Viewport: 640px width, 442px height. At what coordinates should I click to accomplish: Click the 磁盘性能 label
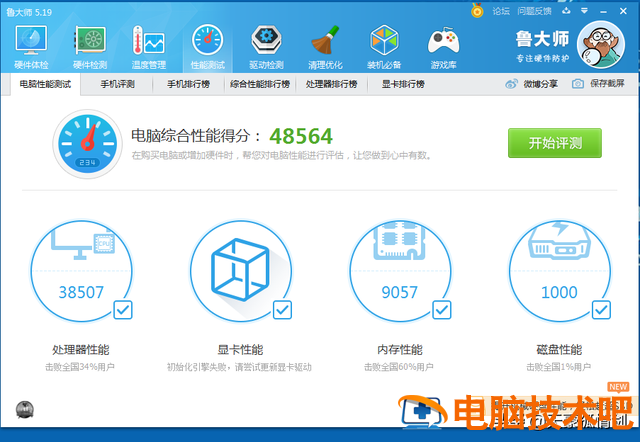tap(559, 350)
